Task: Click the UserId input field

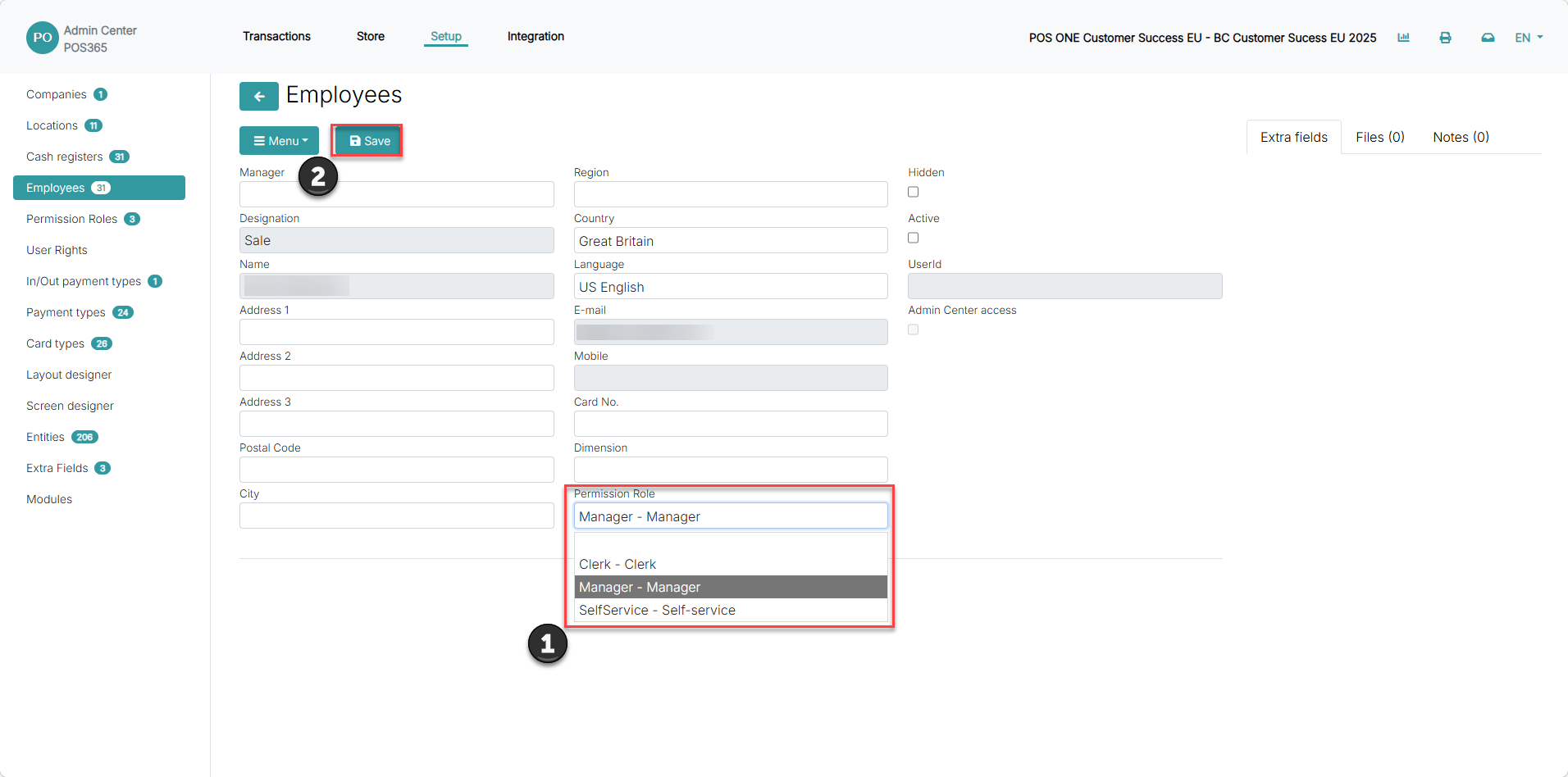Action: click(x=1065, y=286)
